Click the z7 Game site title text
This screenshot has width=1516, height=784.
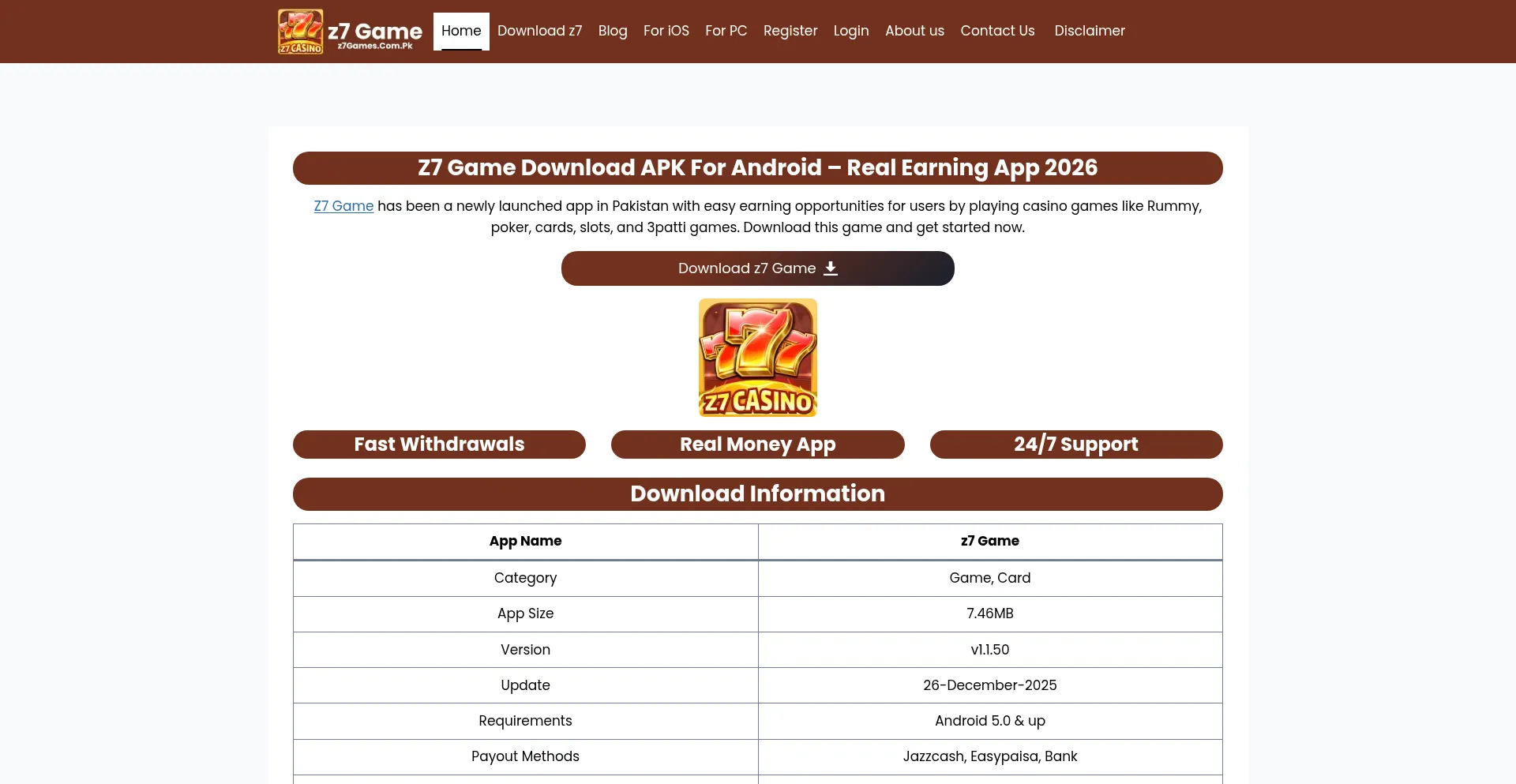(x=375, y=31)
